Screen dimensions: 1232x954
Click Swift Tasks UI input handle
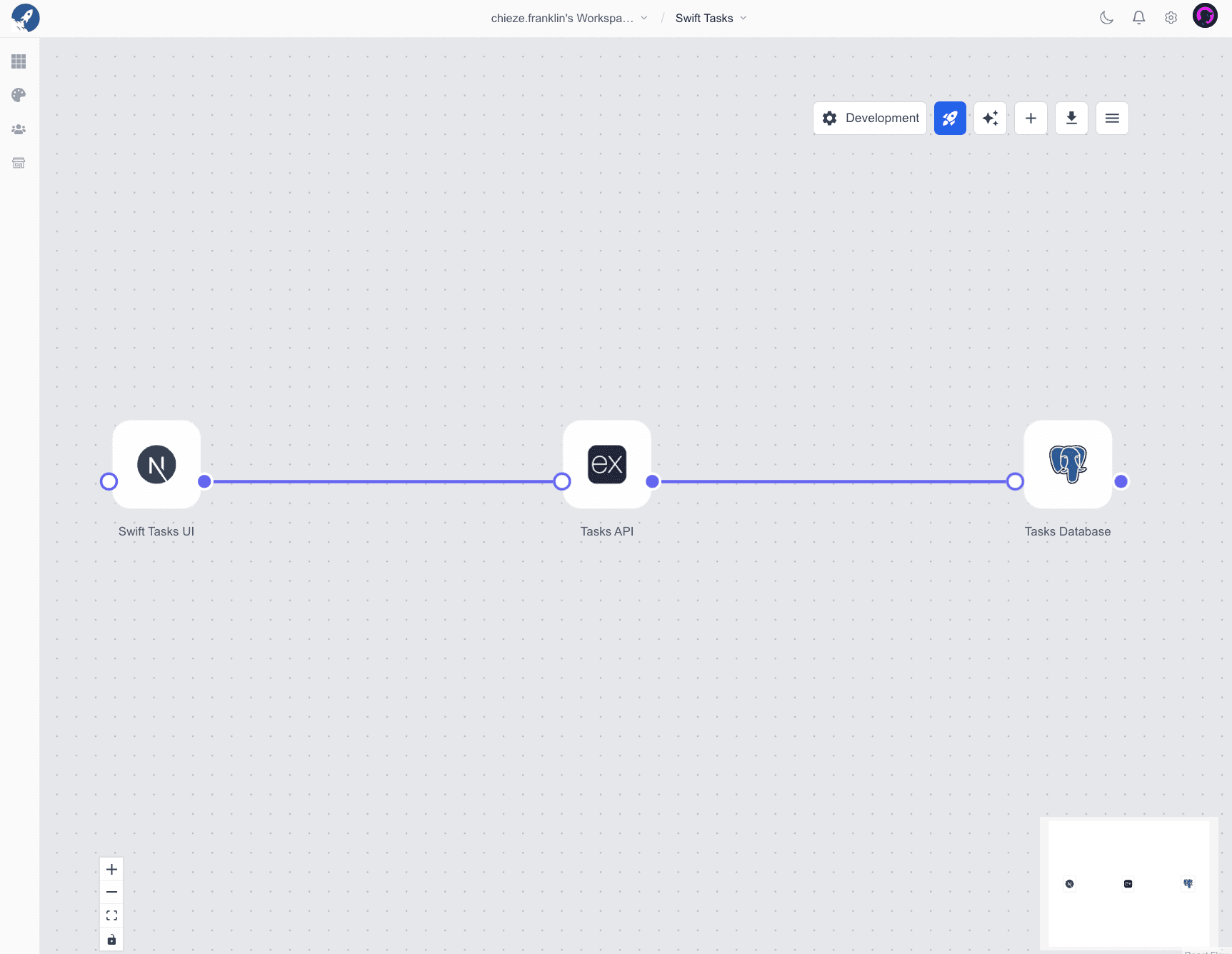(109, 481)
